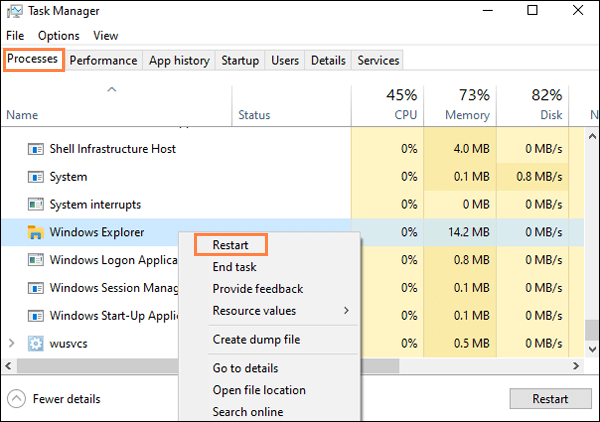The height and width of the screenshot is (422, 600).
Task: Click the wusvcs gear icon
Action: click(x=36, y=344)
